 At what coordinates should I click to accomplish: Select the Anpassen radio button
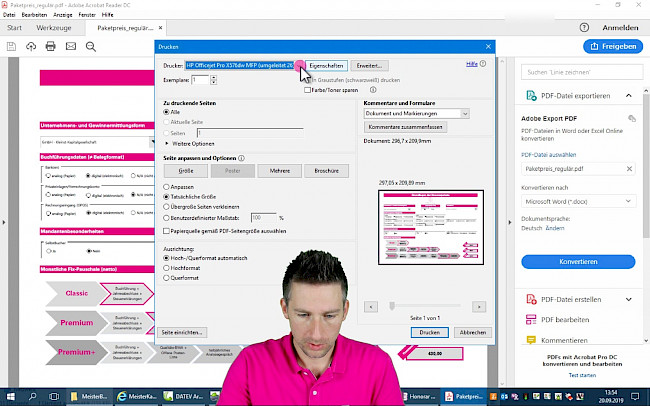click(x=166, y=187)
